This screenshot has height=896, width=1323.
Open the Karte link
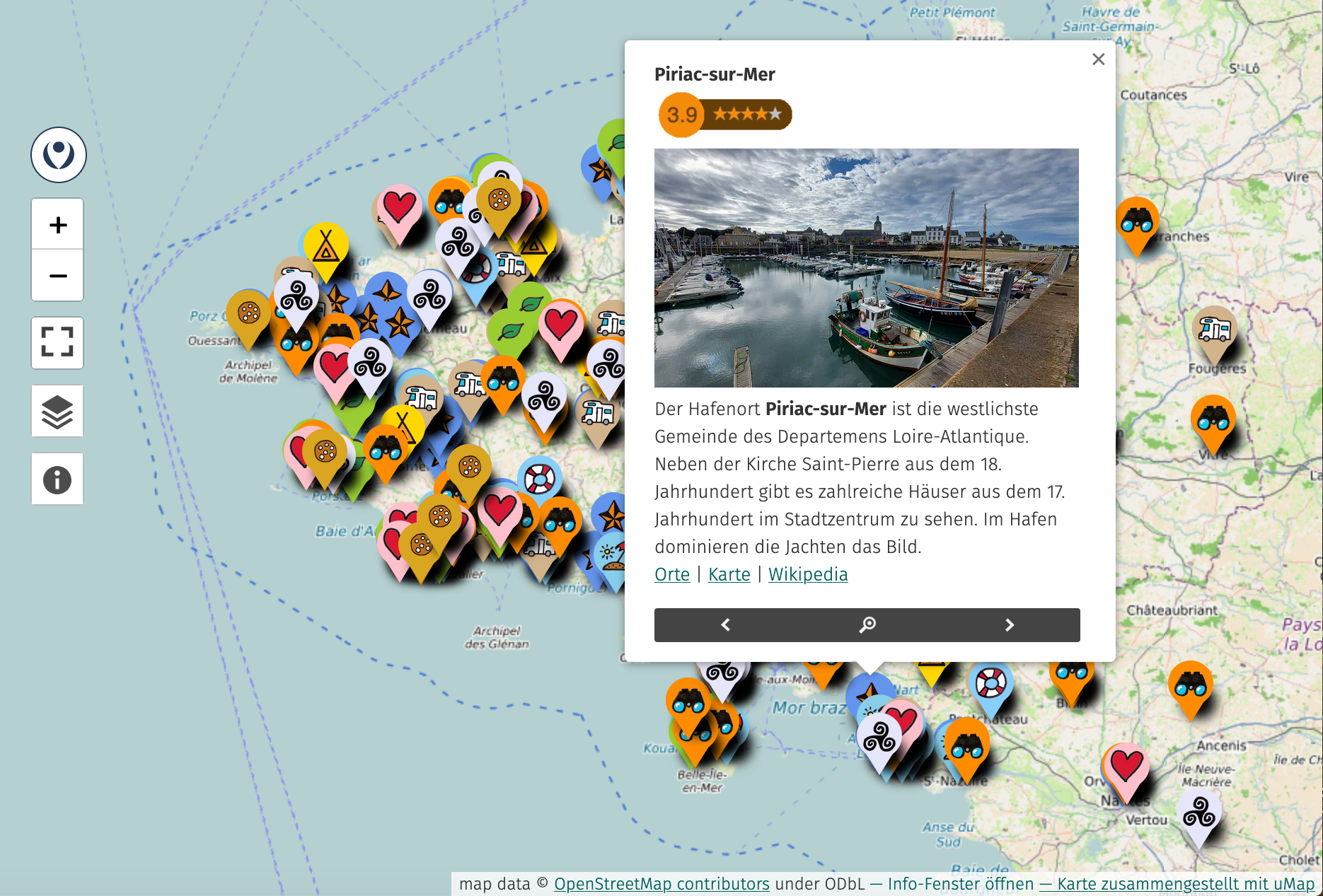pyautogui.click(x=729, y=574)
